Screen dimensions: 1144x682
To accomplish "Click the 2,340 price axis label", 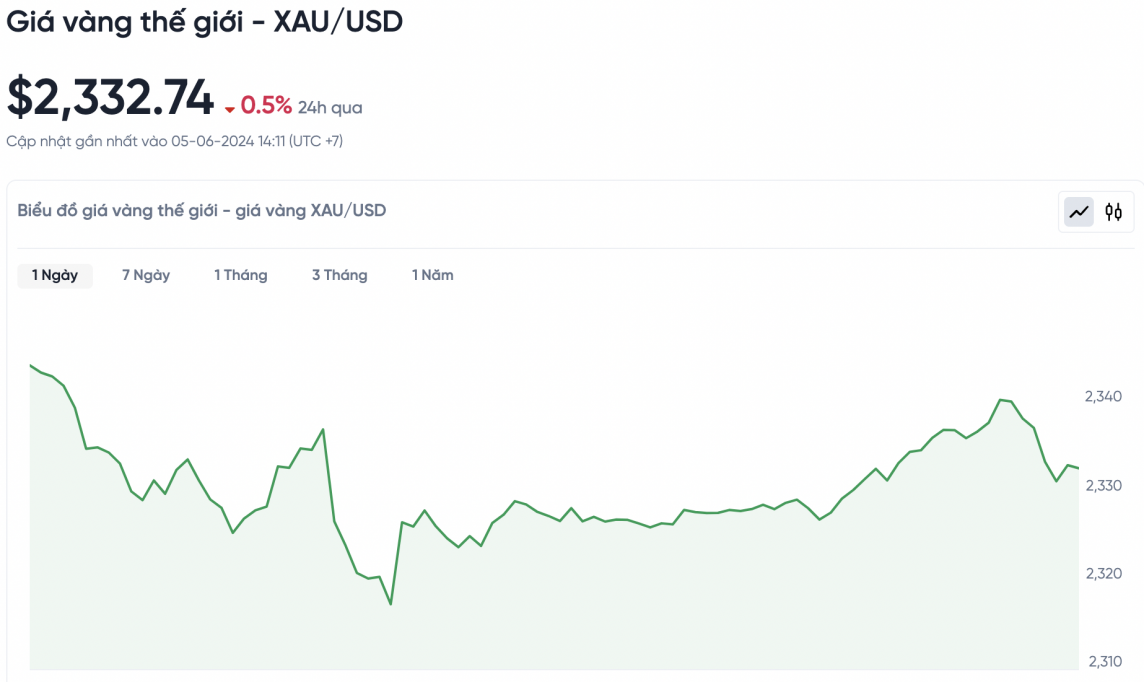I will 1103,397.
